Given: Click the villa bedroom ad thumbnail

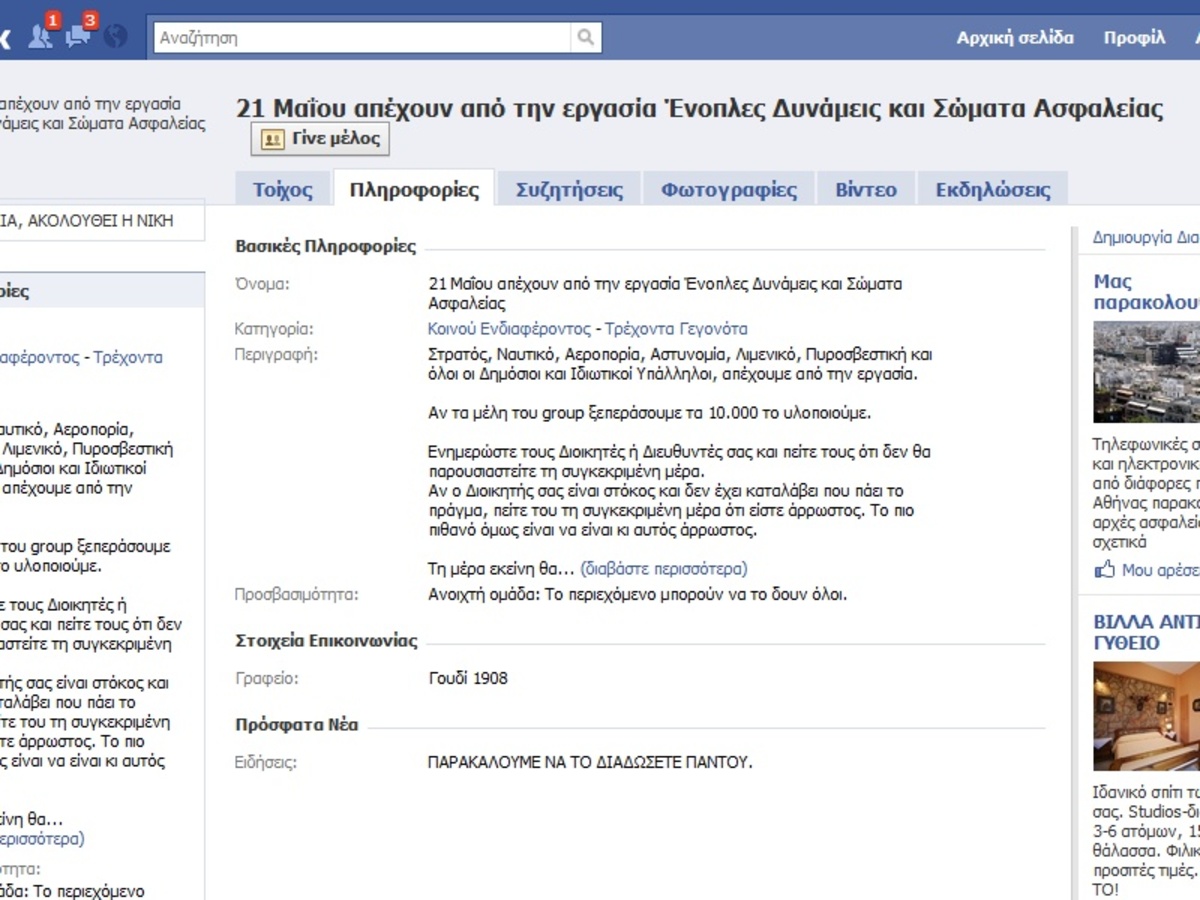Looking at the screenshot, I should pyautogui.click(x=1146, y=716).
